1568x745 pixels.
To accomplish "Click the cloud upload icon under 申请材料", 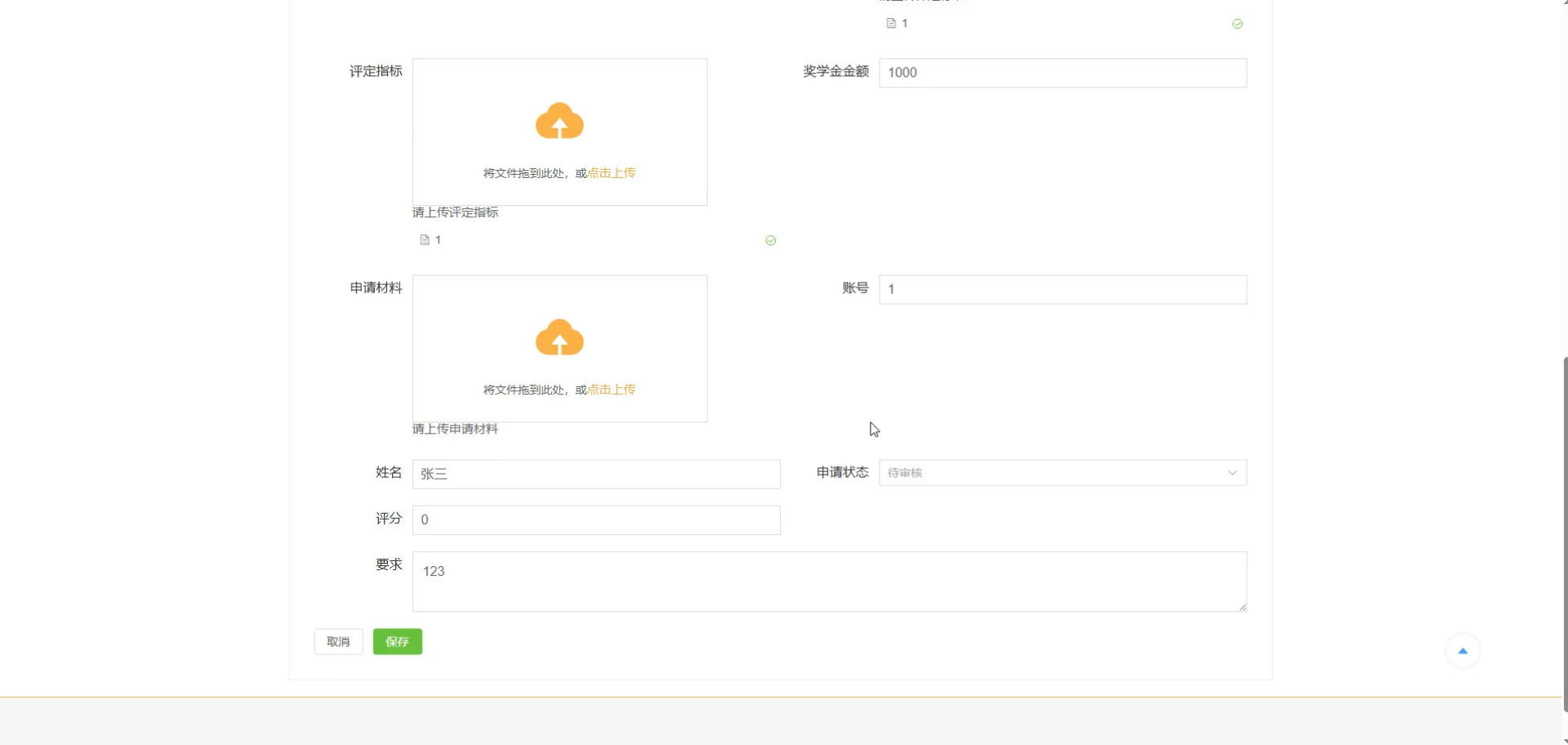I will coord(559,337).
